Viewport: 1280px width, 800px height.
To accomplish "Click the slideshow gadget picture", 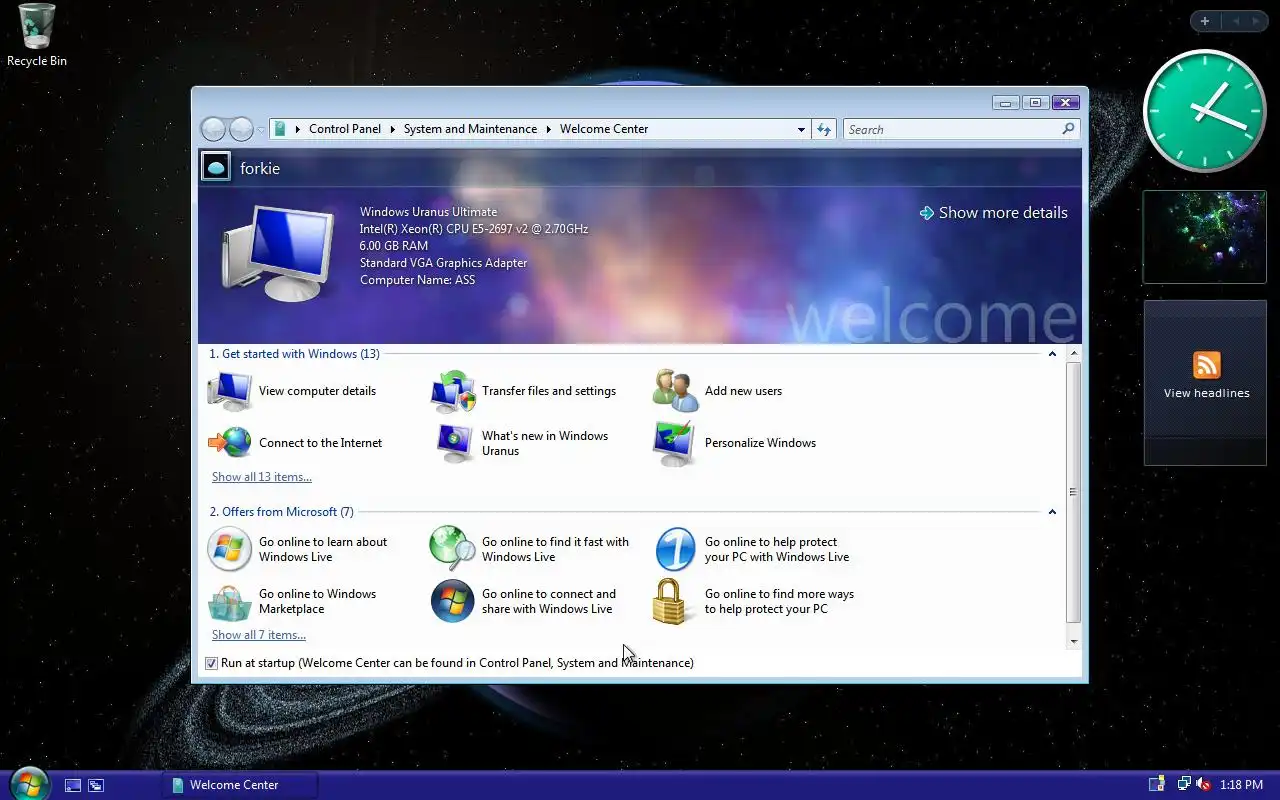I will pyautogui.click(x=1205, y=237).
